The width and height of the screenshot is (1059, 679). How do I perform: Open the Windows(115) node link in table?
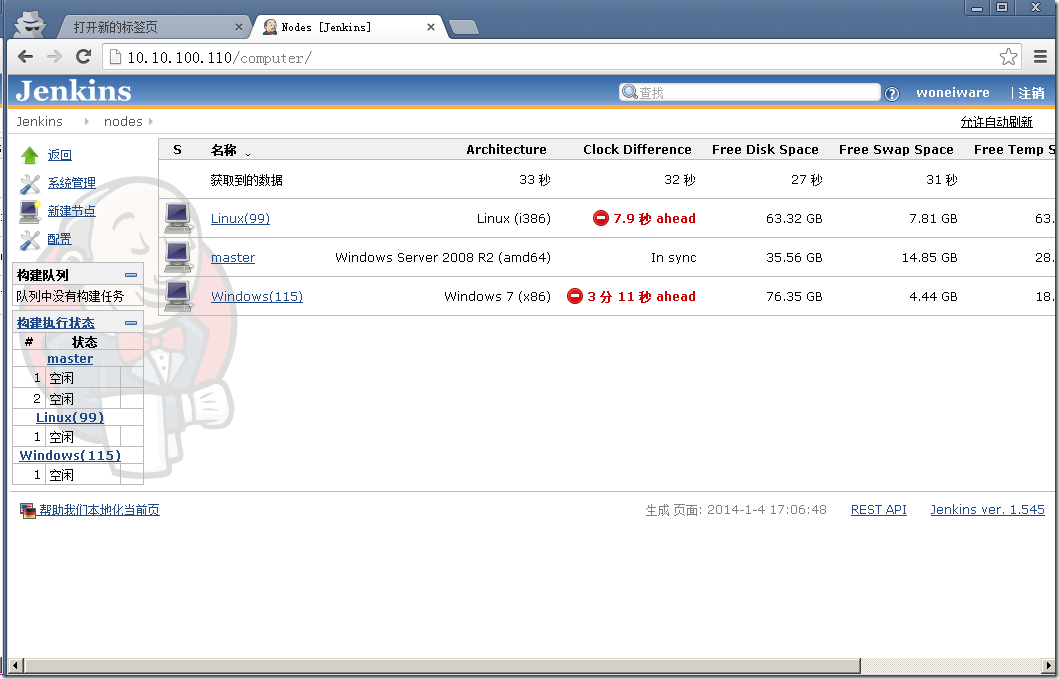point(257,296)
